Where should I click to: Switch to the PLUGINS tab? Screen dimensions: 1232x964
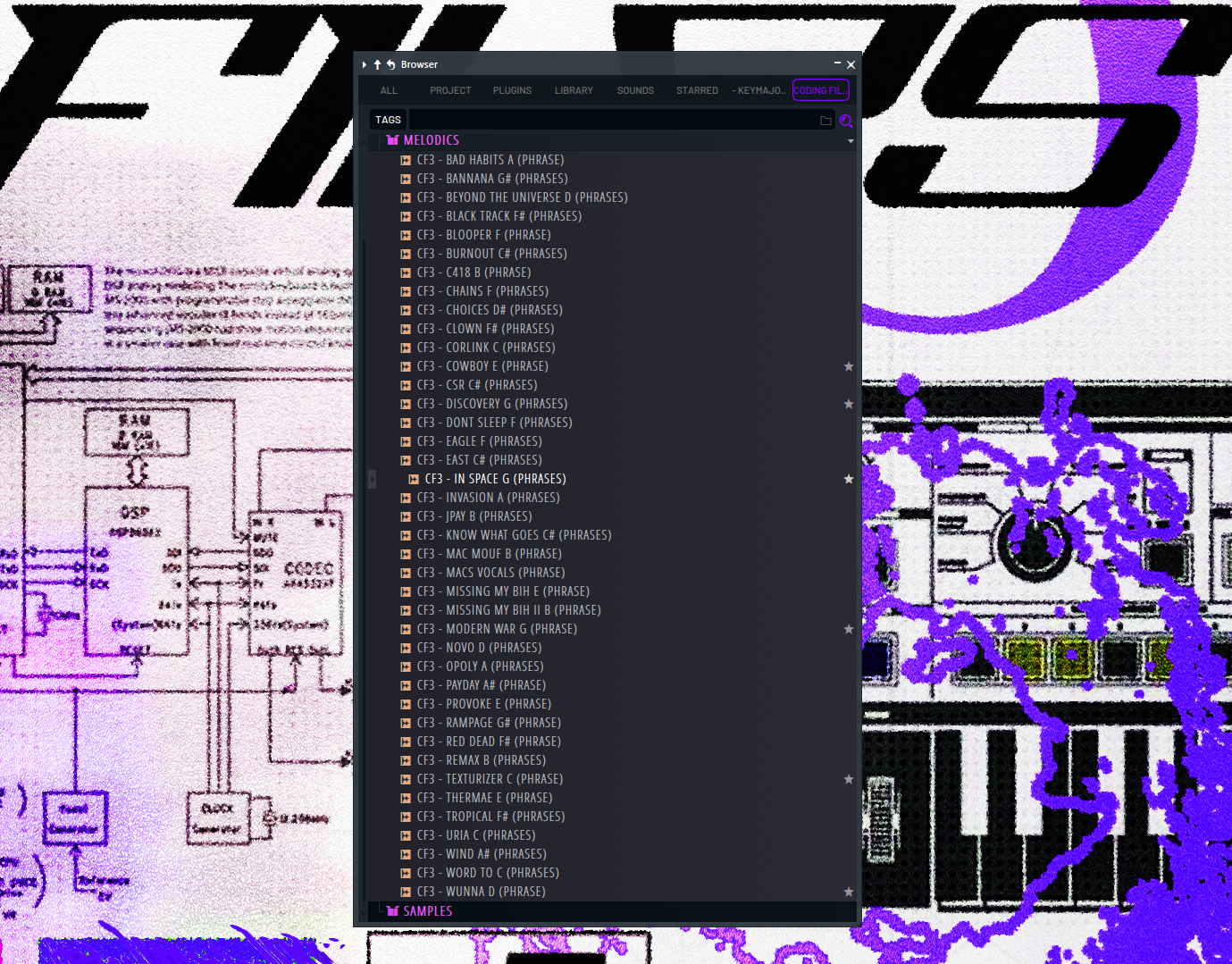pos(512,90)
